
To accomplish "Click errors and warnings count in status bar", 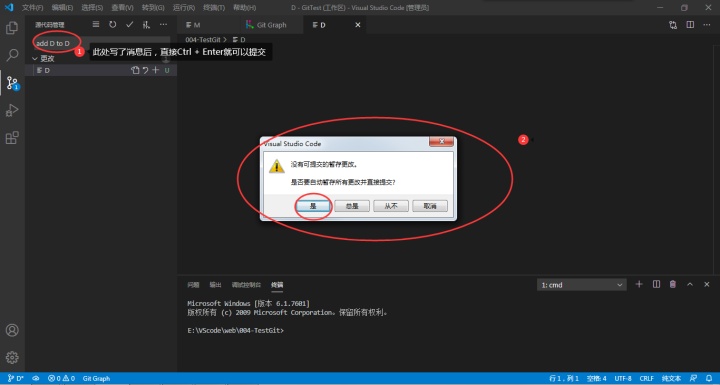I will [62, 379].
